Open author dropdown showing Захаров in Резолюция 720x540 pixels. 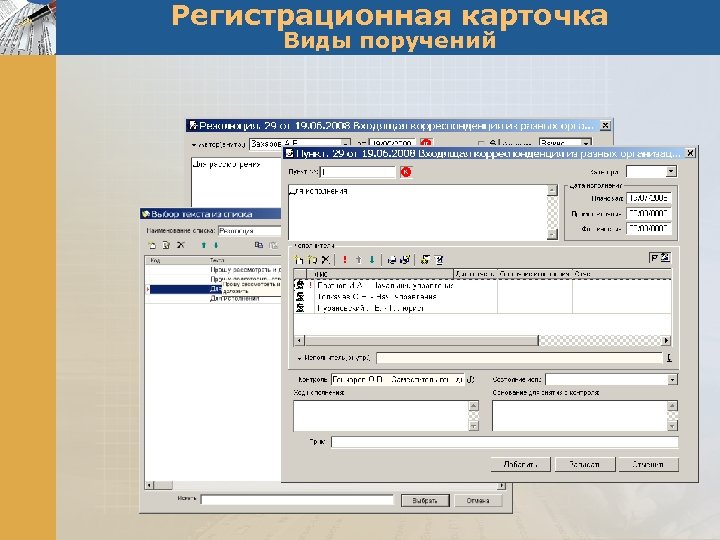(x=346, y=143)
